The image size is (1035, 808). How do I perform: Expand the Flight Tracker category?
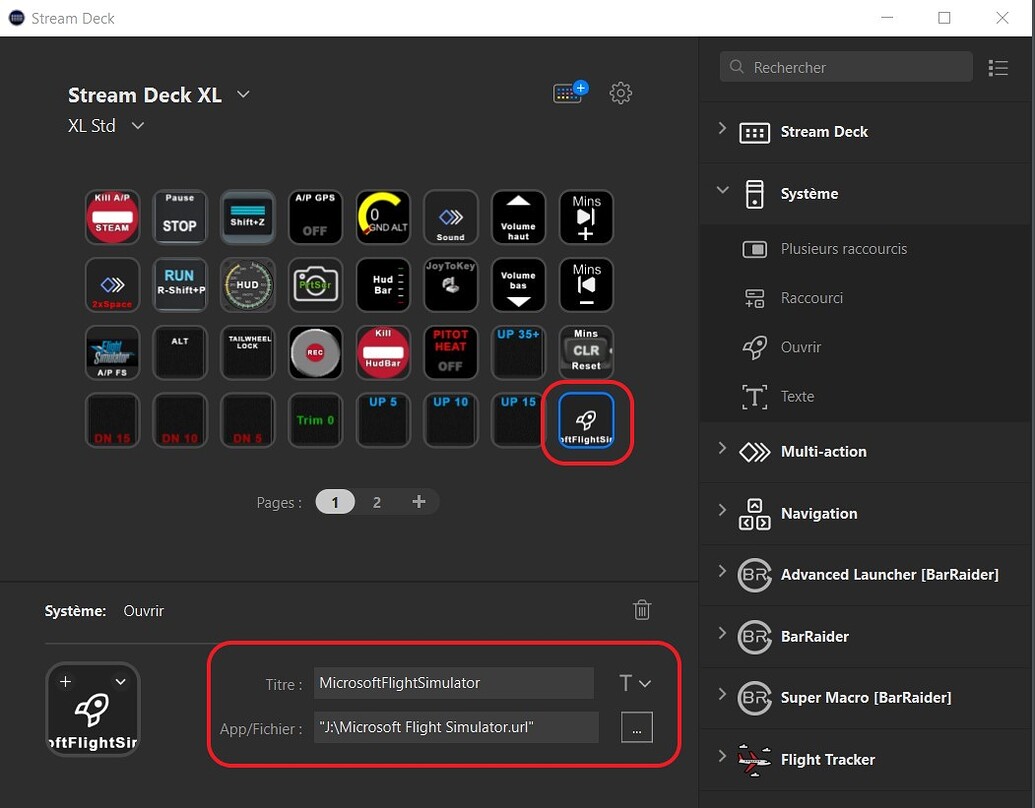point(722,759)
